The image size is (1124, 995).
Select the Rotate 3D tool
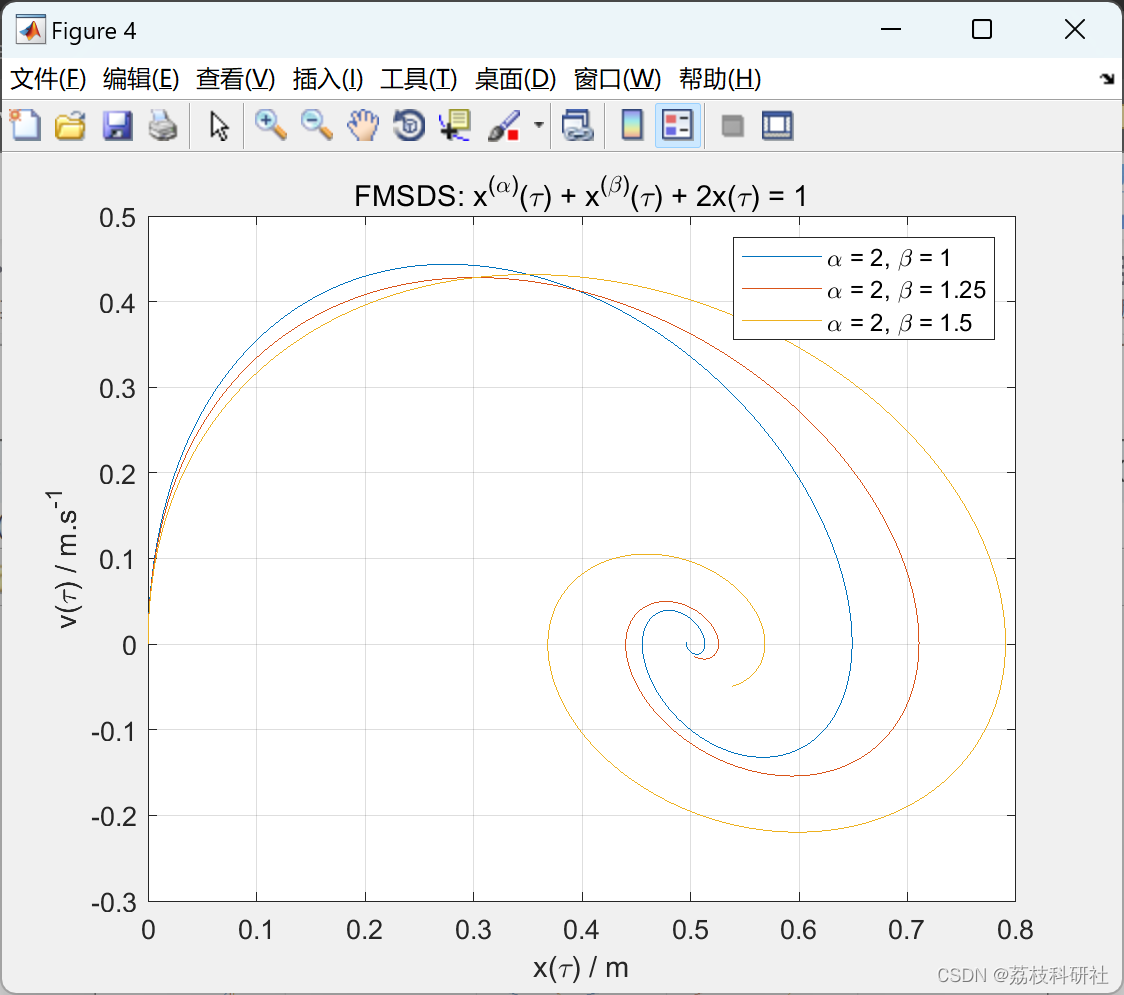click(x=409, y=125)
